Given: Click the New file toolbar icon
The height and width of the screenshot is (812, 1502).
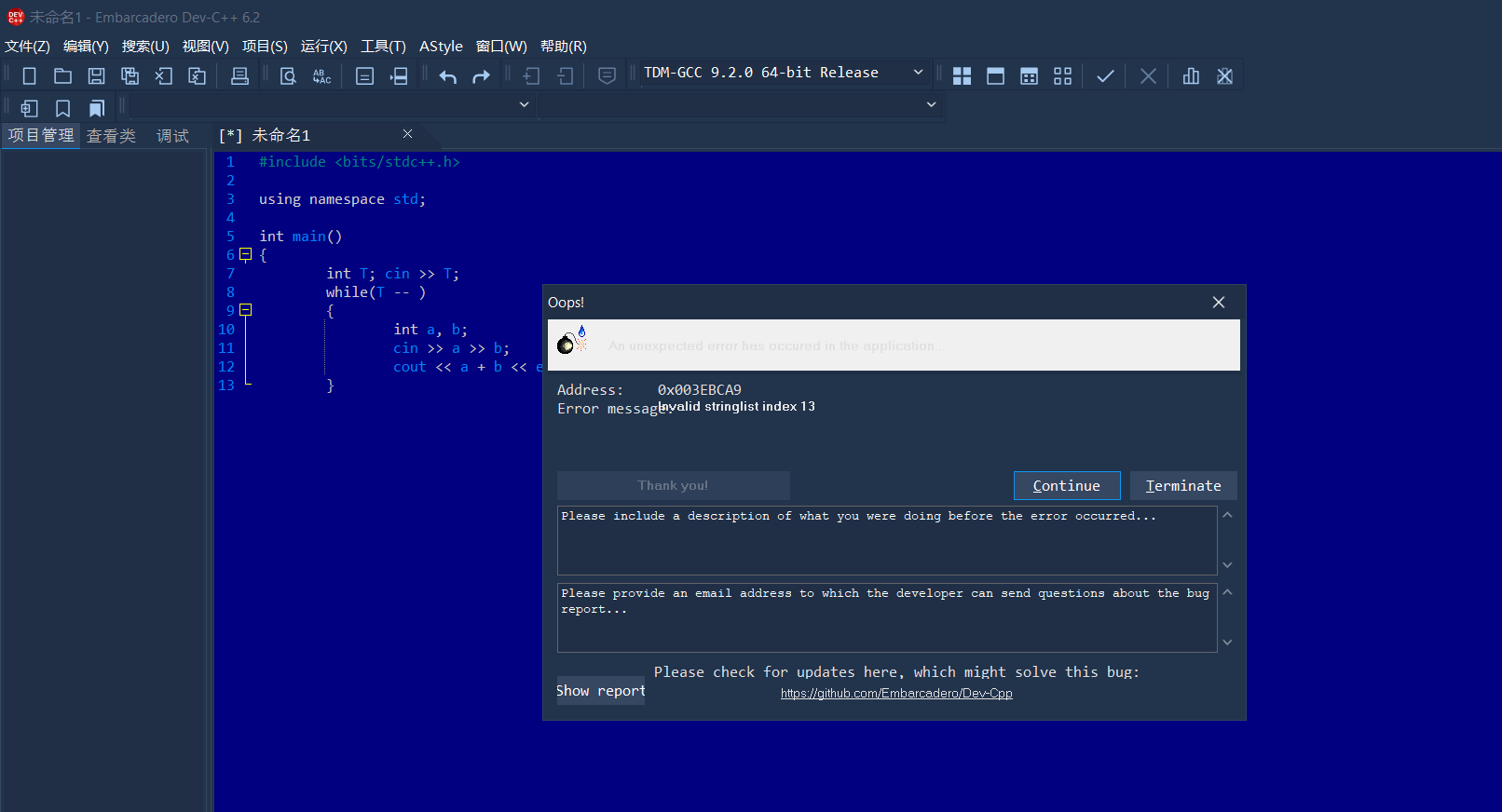Looking at the screenshot, I should click(x=29, y=76).
